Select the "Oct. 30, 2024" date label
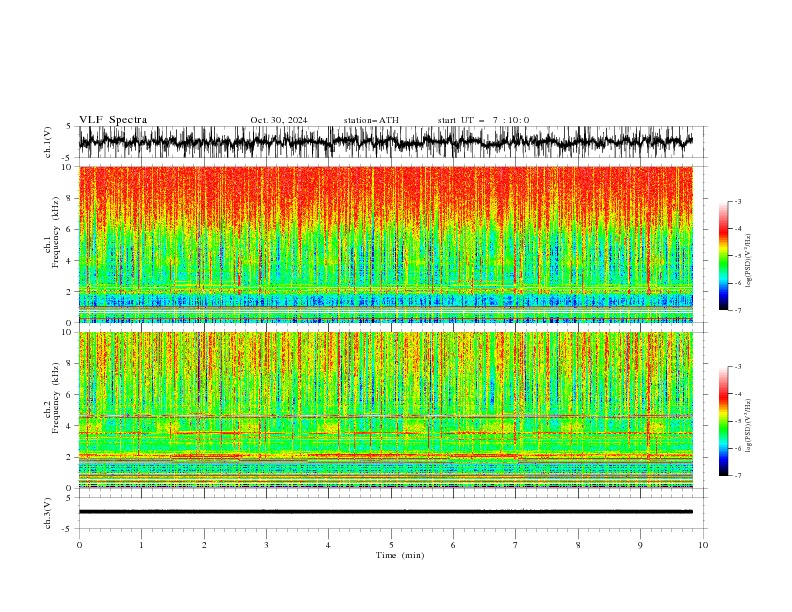 [279, 120]
